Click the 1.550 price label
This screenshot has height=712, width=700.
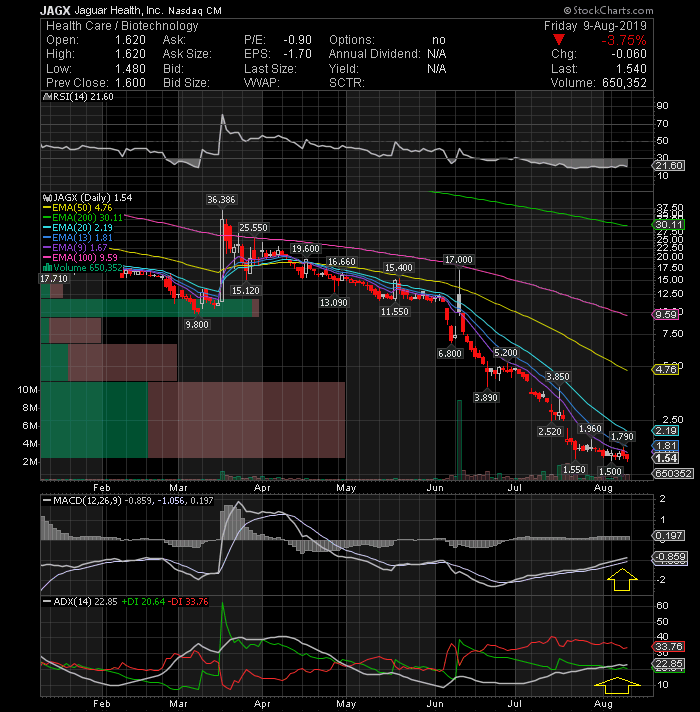pyautogui.click(x=574, y=470)
